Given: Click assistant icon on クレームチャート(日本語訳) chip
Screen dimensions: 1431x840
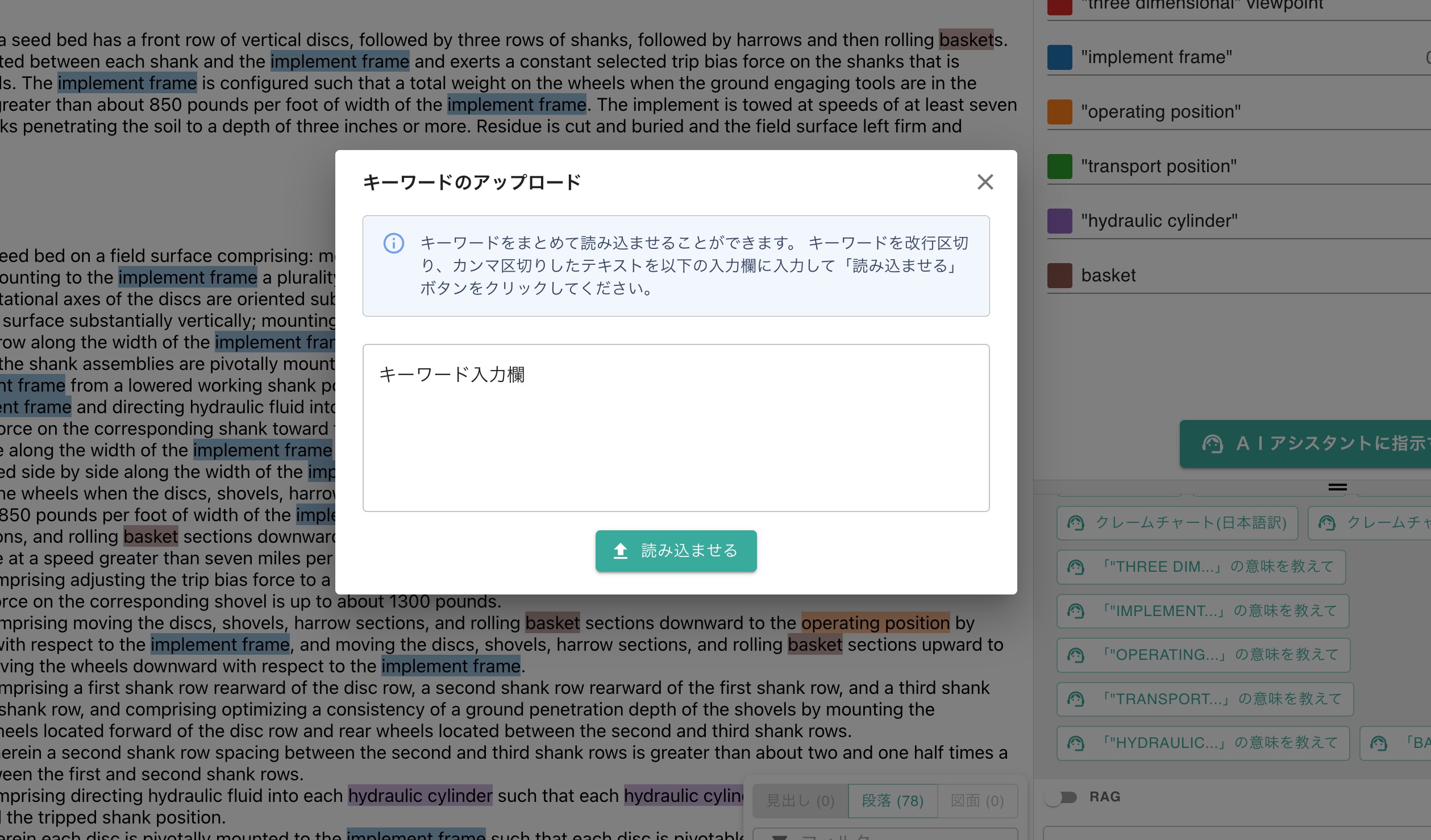Looking at the screenshot, I should pos(1075,523).
